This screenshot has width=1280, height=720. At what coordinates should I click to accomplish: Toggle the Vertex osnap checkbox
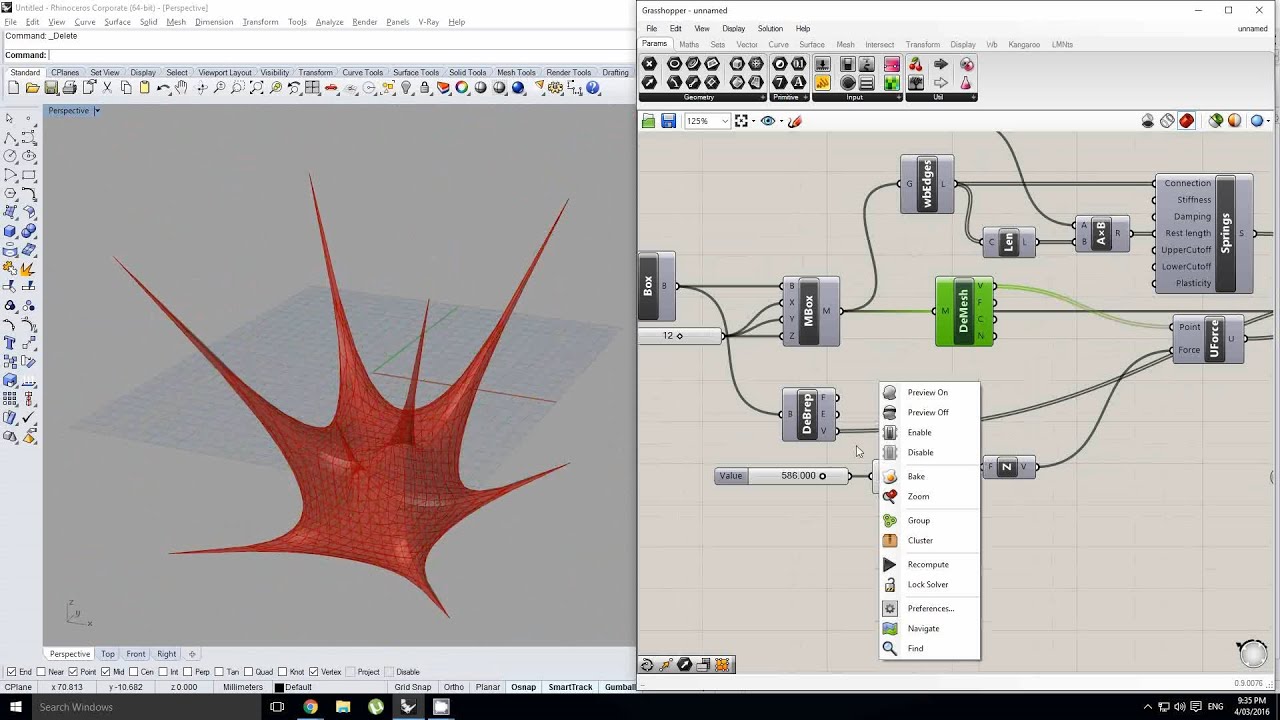point(313,672)
